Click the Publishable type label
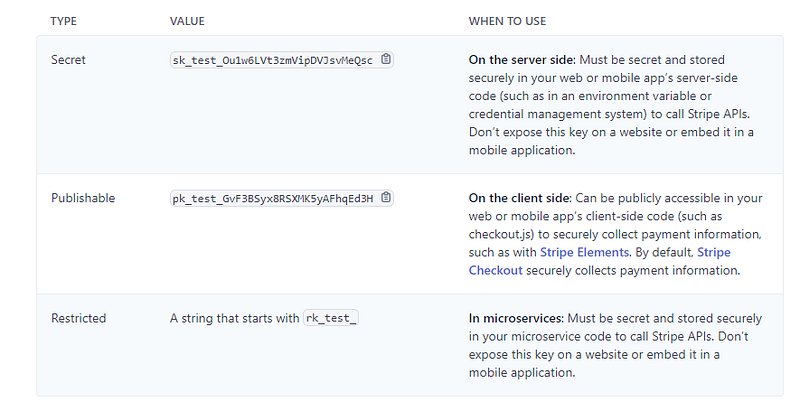This screenshot has width=800, height=409. pyautogui.click(x=83, y=198)
